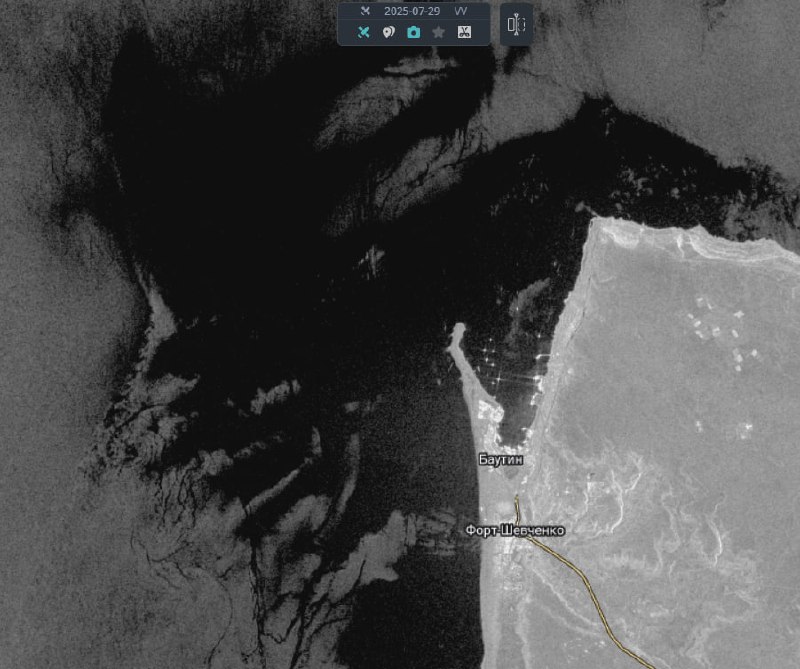Click the teal satellite icon in the toolbar

click(363, 33)
